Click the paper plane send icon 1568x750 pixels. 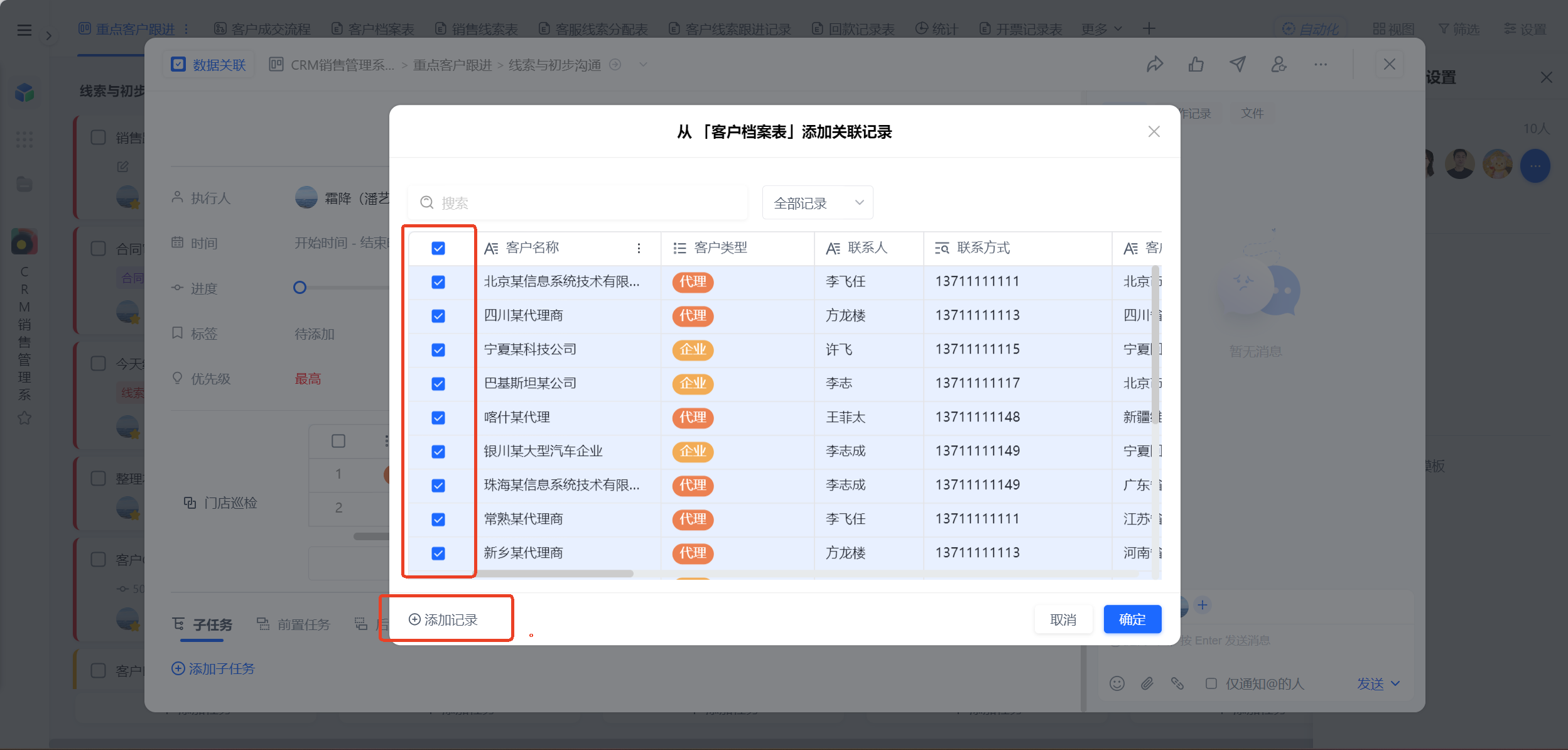tap(1238, 64)
